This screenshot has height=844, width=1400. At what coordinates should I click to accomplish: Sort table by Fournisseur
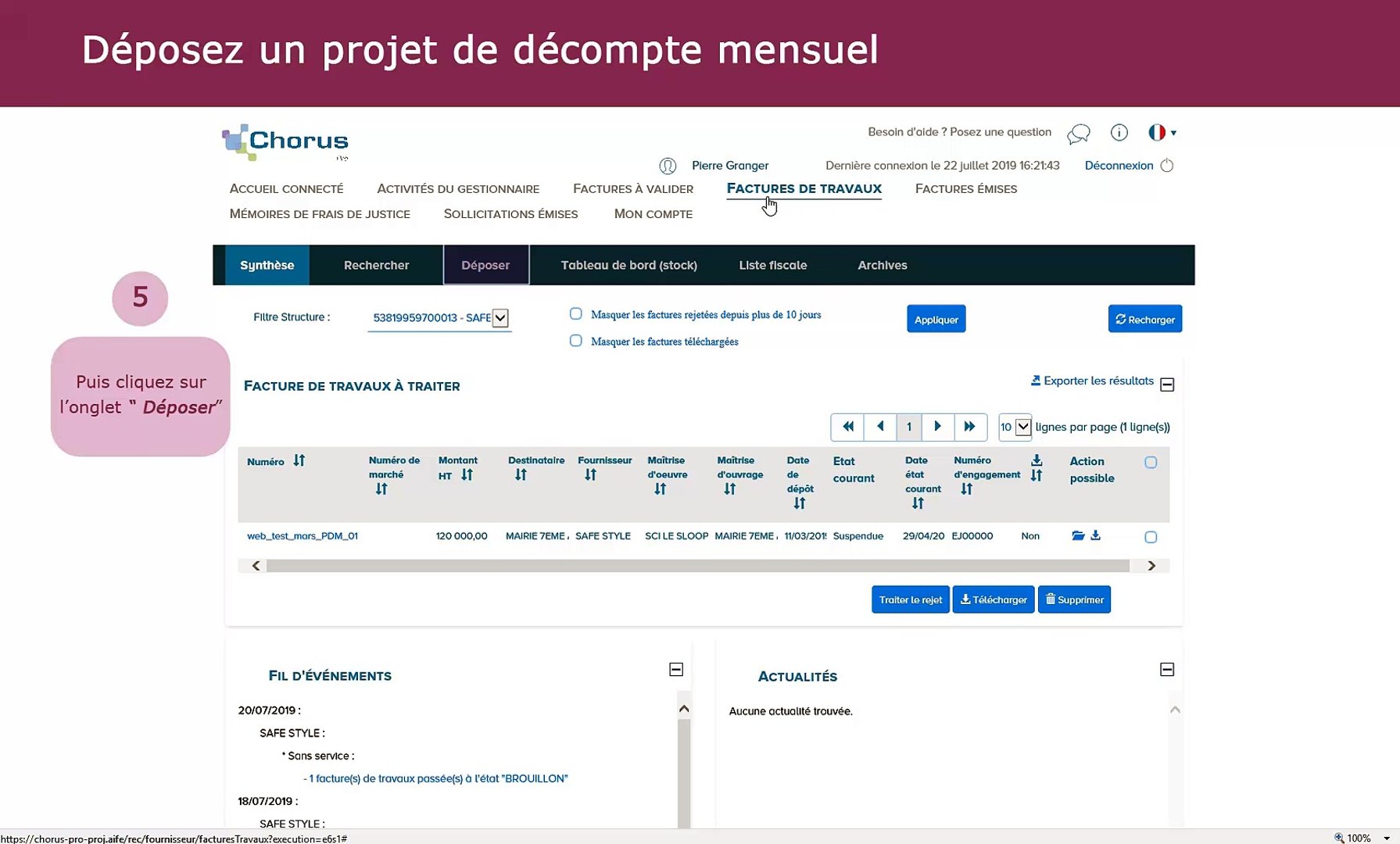click(x=590, y=475)
